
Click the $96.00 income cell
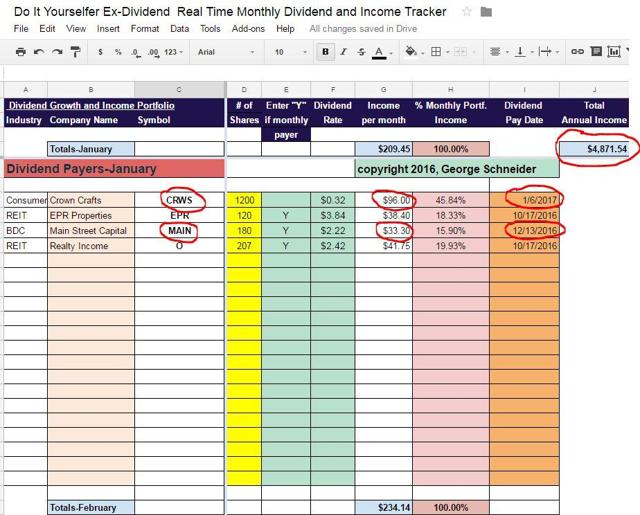click(384, 200)
